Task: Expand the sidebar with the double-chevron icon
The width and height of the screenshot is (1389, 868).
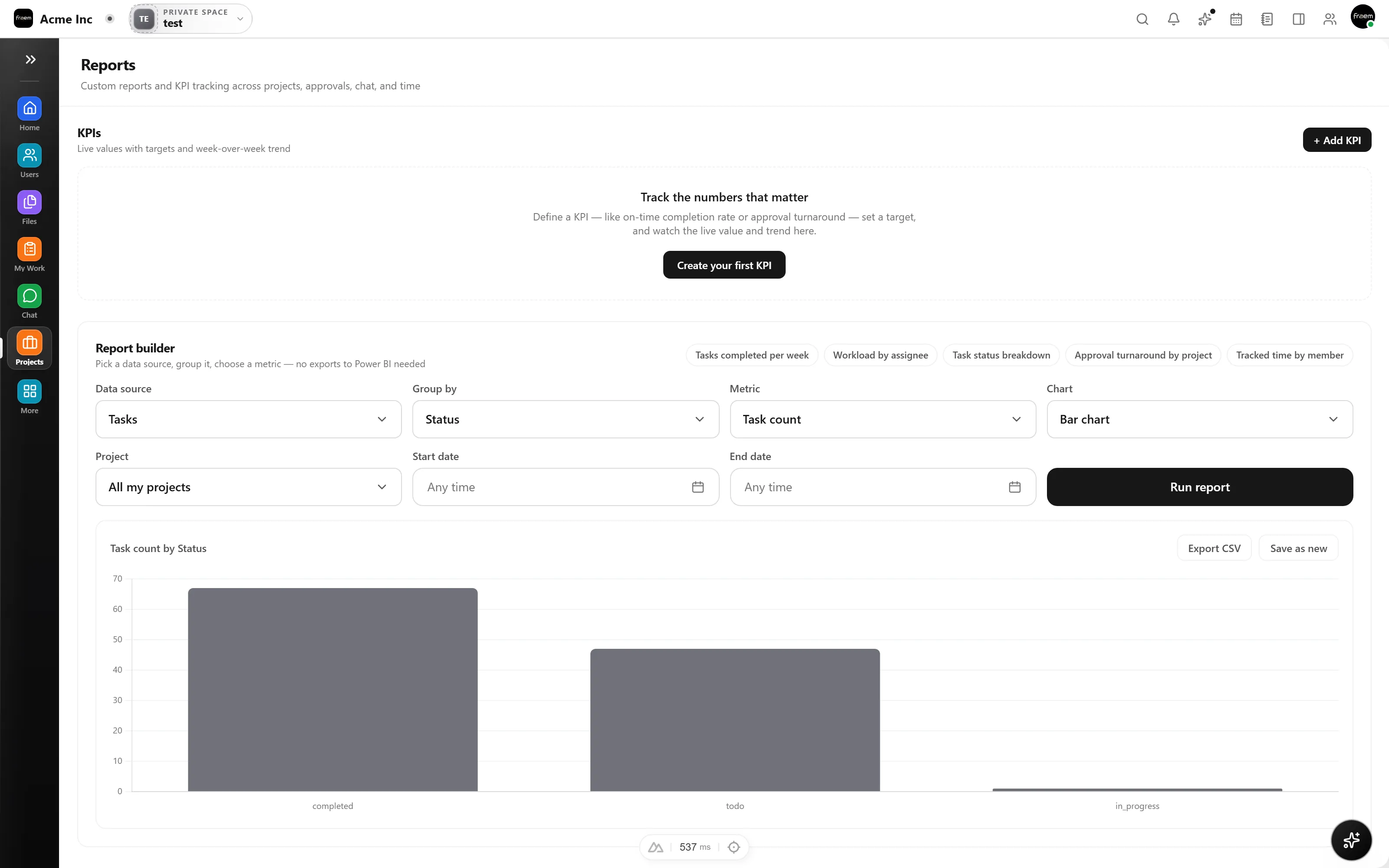Action: point(30,59)
